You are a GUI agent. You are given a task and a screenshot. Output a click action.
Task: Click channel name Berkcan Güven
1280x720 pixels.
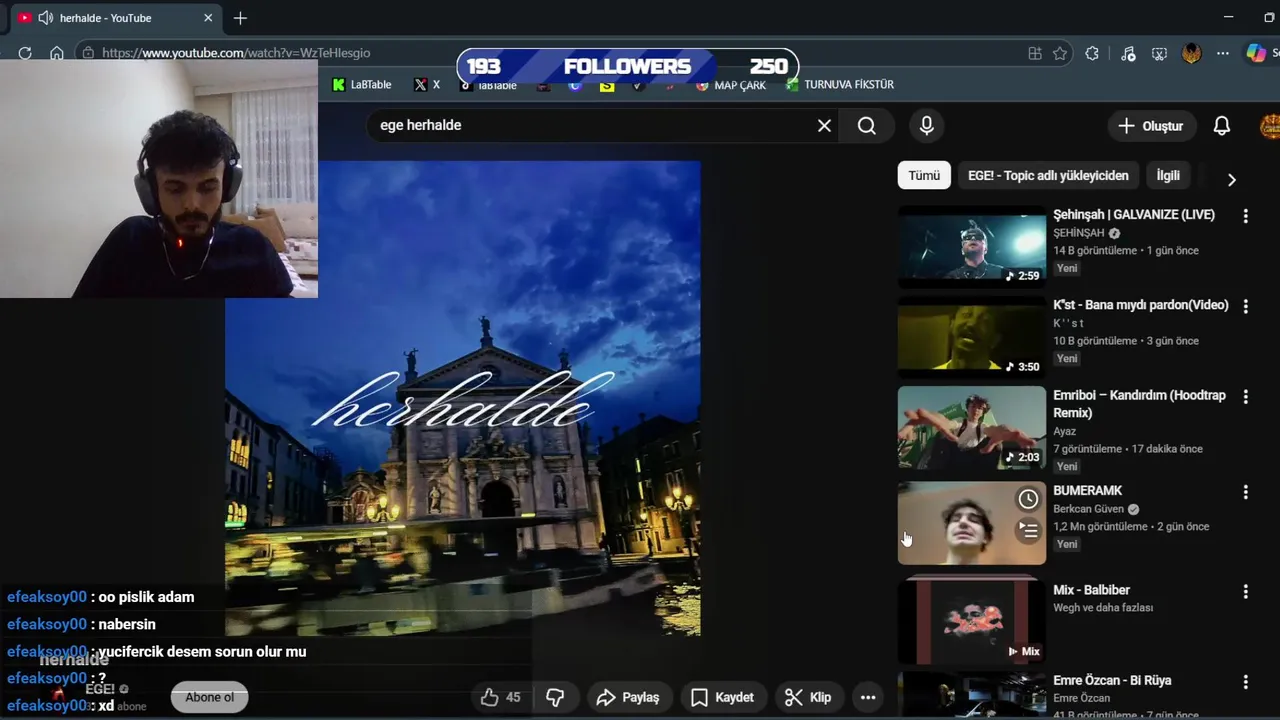pos(1088,509)
